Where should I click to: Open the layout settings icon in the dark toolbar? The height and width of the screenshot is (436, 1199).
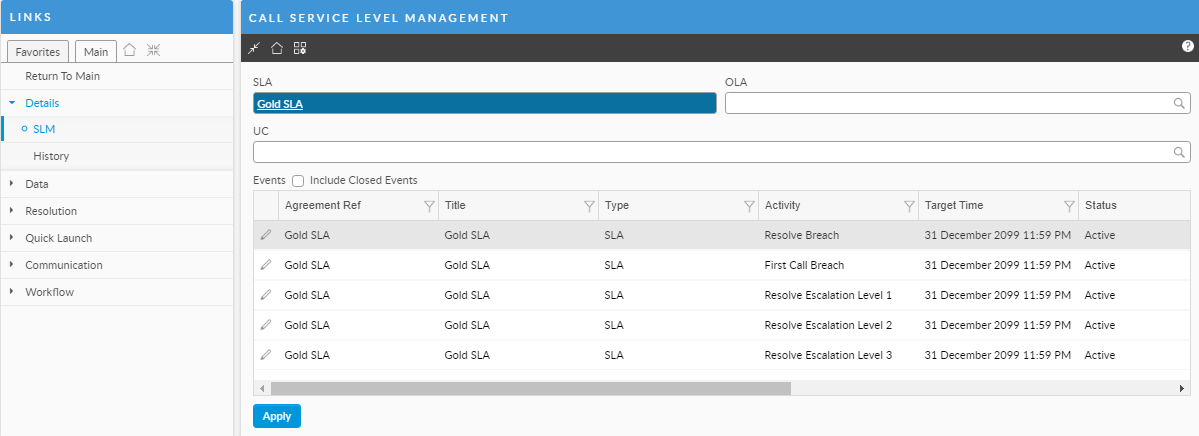300,48
